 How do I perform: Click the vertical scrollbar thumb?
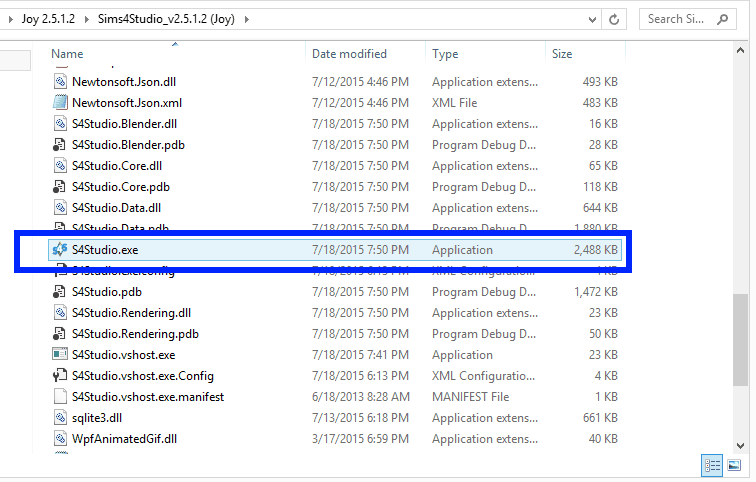[x=740, y=339]
